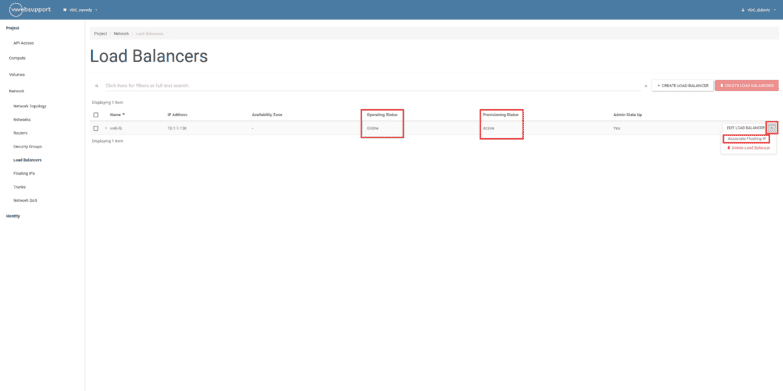This screenshot has width=783, height=391.
Task: Click the Create Load Balancer button
Action: pyautogui.click(x=682, y=85)
